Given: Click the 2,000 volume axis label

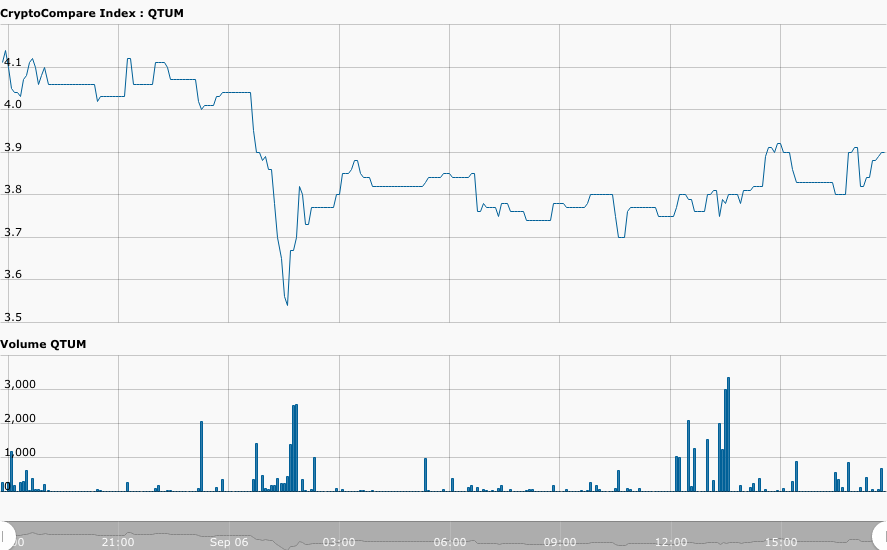Looking at the screenshot, I should [x=20, y=418].
